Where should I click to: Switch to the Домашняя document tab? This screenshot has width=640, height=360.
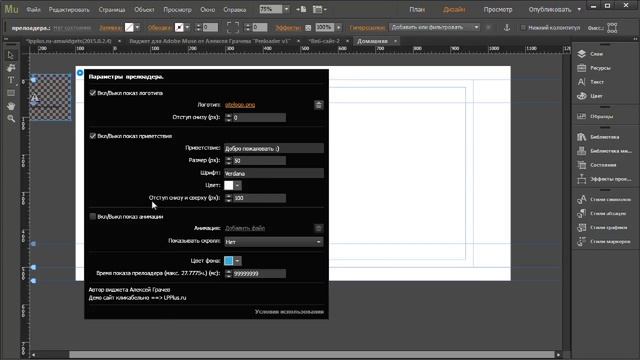pyautogui.click(x=372, y=41)
